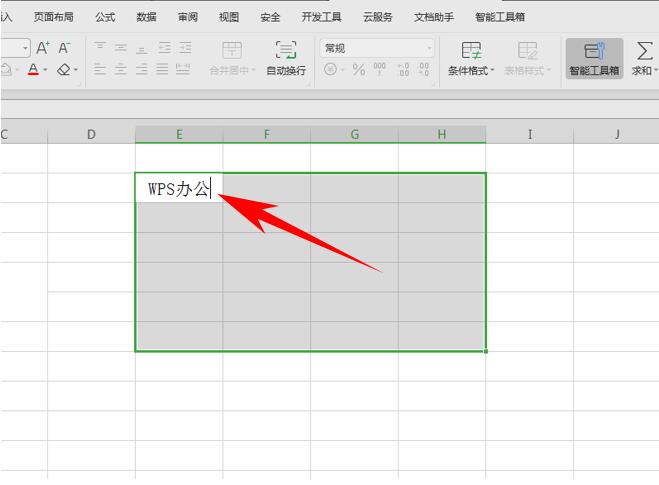Apply distributed alignment icon
Screen dimensions: 659x485
pyautogui.click(x=183, y=69)
